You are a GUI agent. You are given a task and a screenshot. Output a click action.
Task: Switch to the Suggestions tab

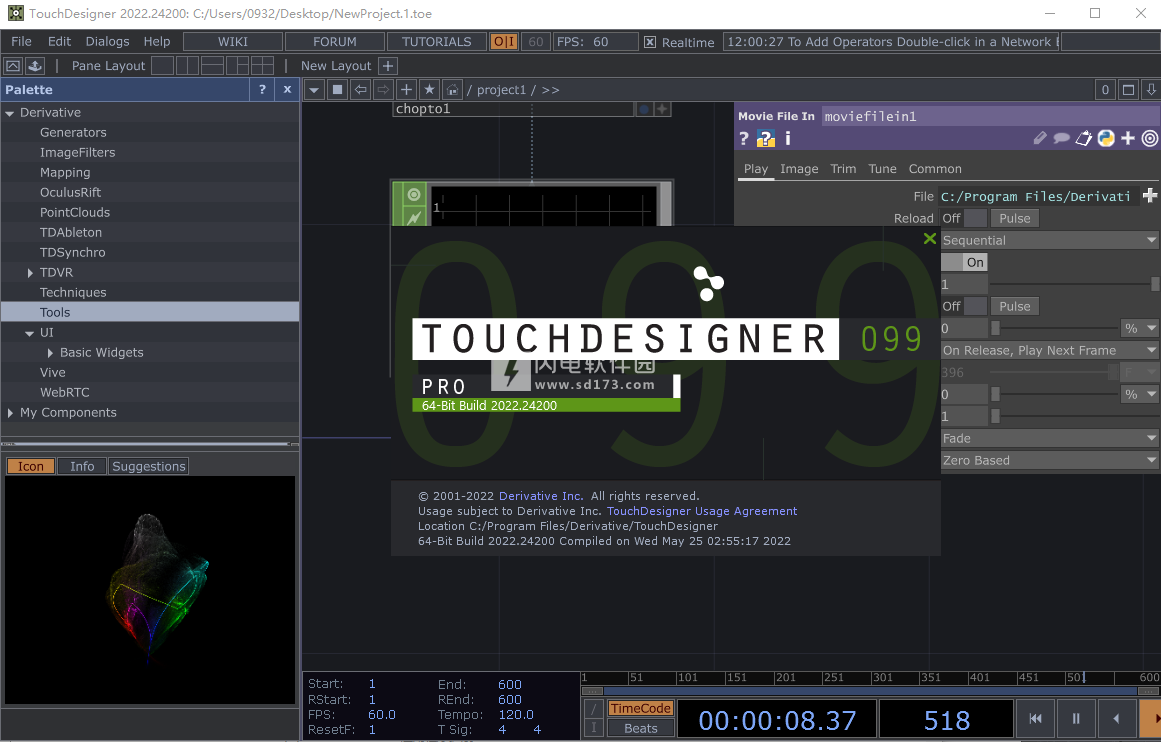click(149, 467)
